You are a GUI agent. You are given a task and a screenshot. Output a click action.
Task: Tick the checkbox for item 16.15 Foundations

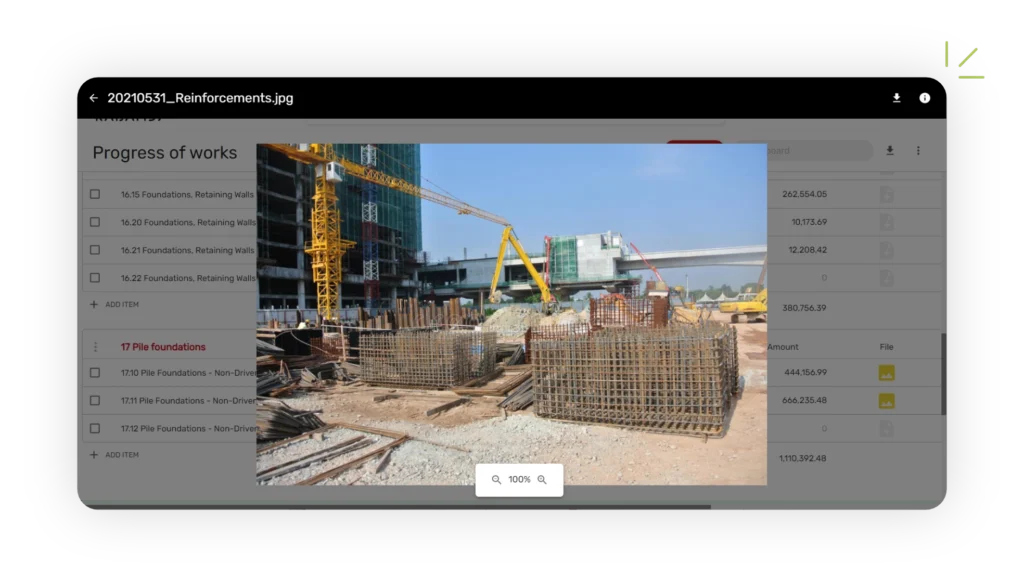pos(95,194)
